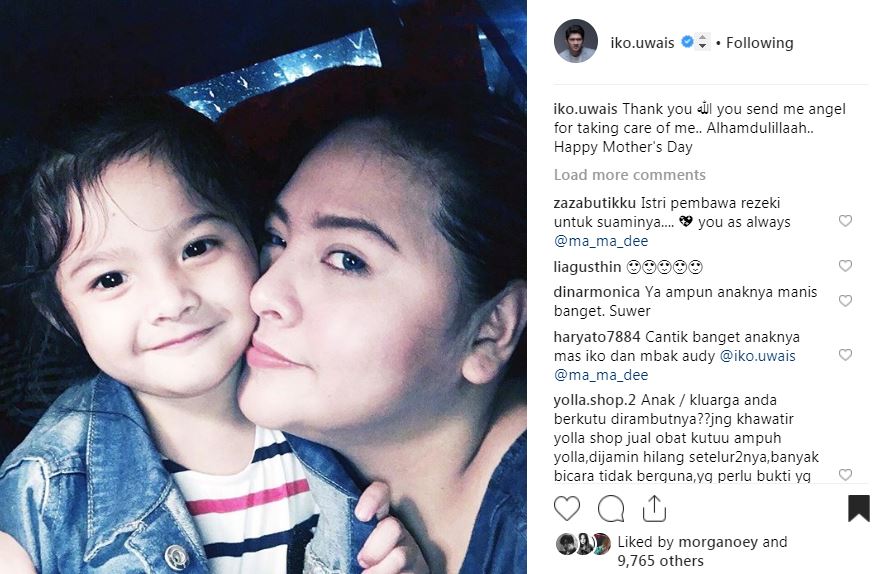
Task: Like yolla.shop.2's comment heart
Action: click(846, 475)
